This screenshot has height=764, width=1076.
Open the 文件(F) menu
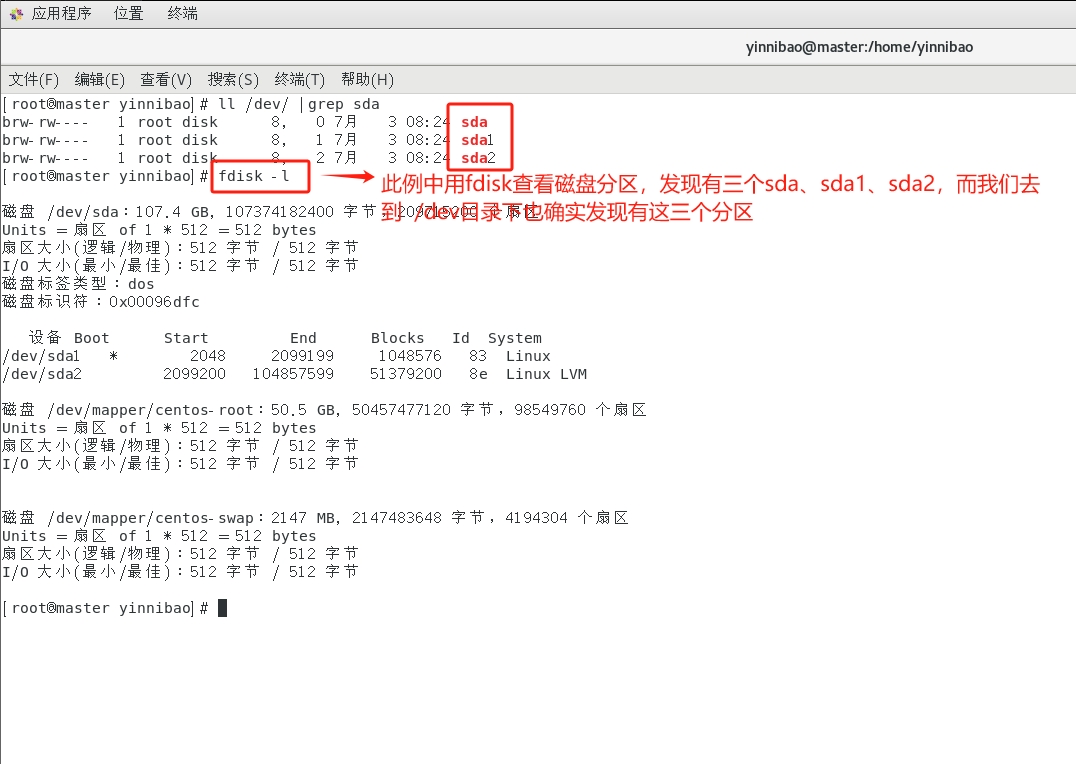coord(33,80)
